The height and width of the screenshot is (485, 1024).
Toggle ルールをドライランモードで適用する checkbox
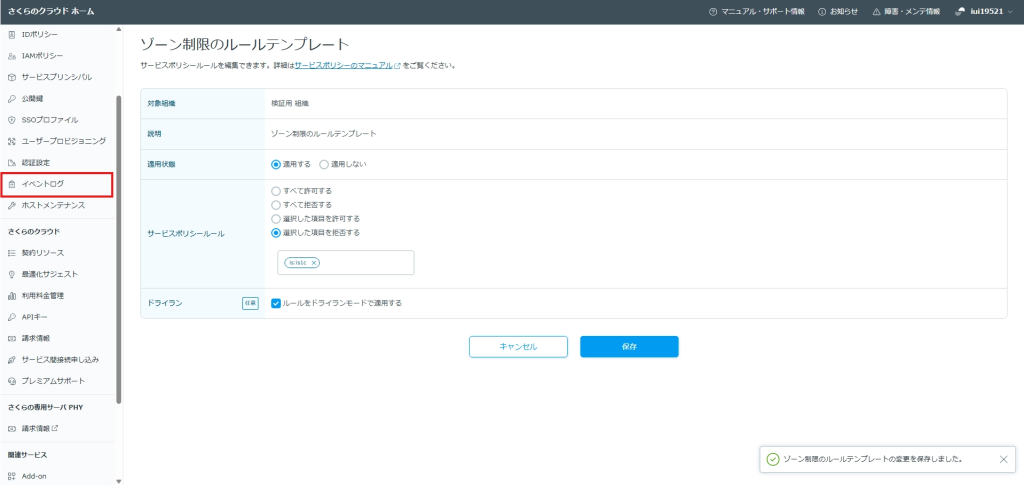(276, 303)
